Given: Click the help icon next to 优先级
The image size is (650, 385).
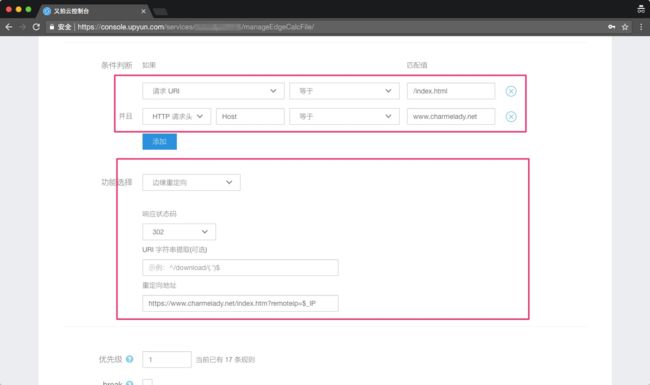Looking at the screenshot, I should [x=129, y=359].
